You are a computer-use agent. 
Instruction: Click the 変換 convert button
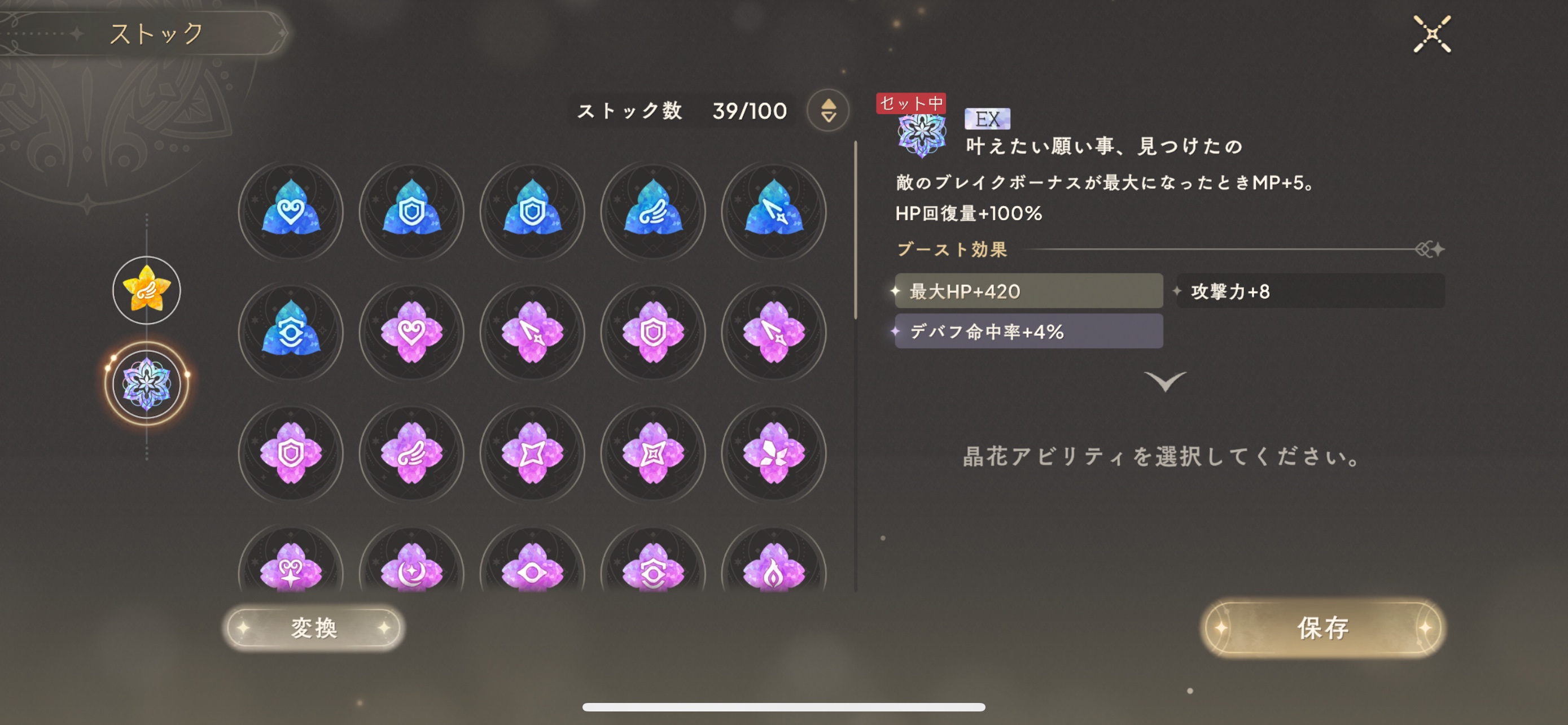(x=313, y=627)
